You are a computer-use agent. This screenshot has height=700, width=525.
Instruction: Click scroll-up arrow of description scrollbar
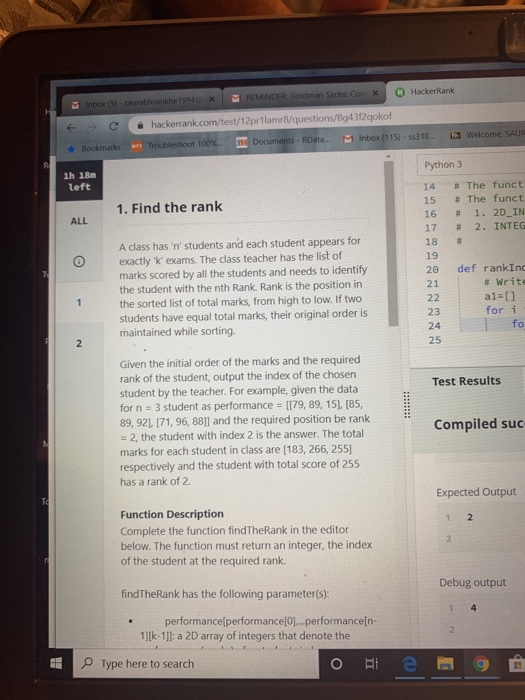[x=389, y=156]
